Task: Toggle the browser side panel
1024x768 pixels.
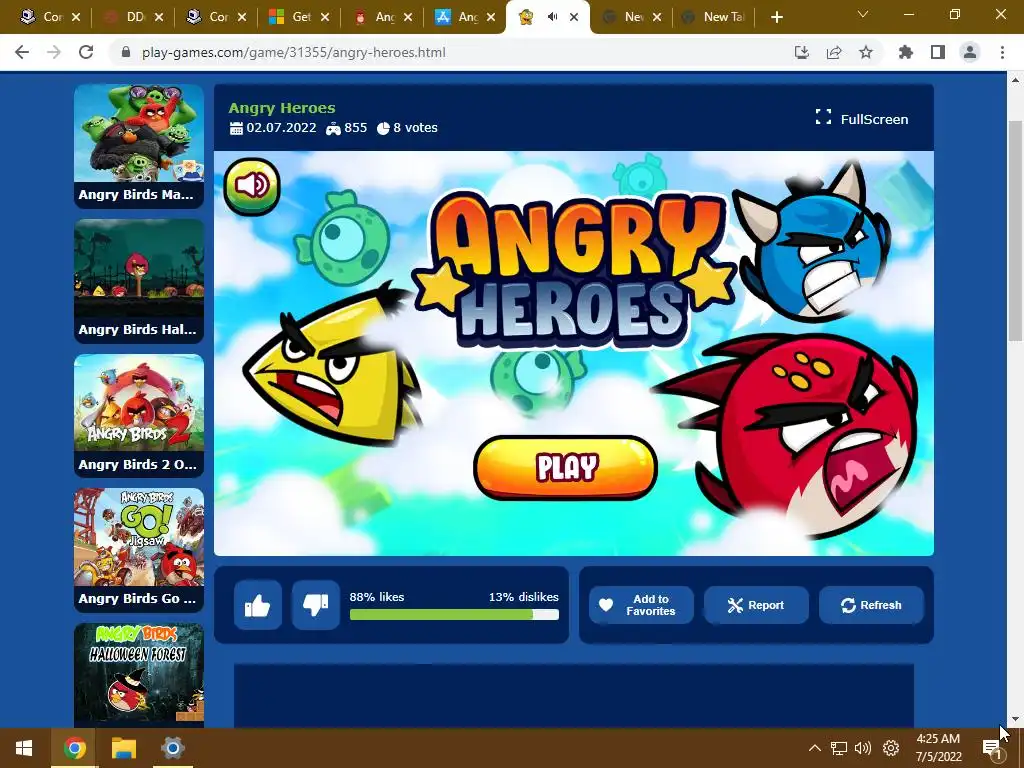Action: coord(938,52)
